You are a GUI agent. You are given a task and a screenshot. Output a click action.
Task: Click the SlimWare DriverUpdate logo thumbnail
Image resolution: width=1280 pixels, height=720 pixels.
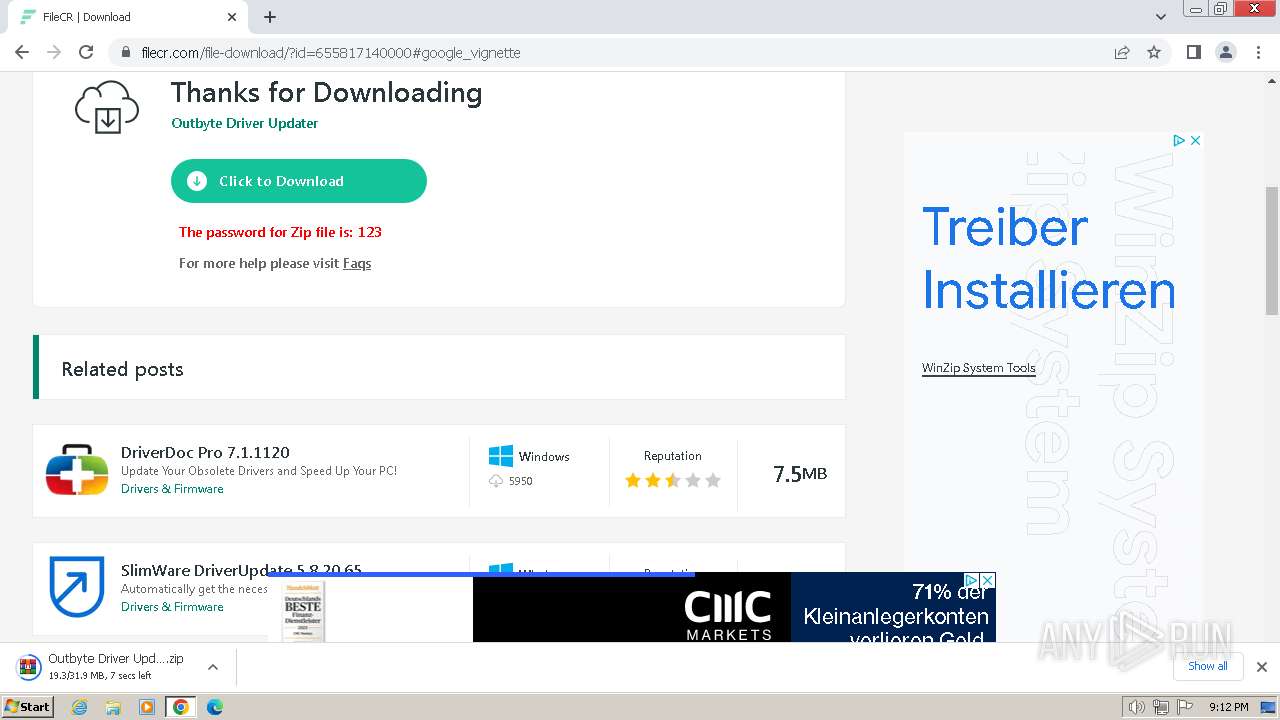[77, 586]
